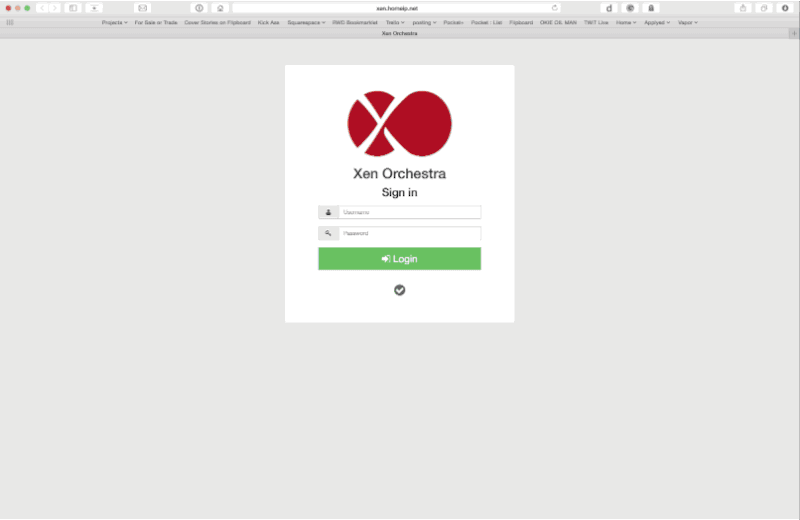Open the Flipboard bookmark
The image size is (800, 520).
521,22
